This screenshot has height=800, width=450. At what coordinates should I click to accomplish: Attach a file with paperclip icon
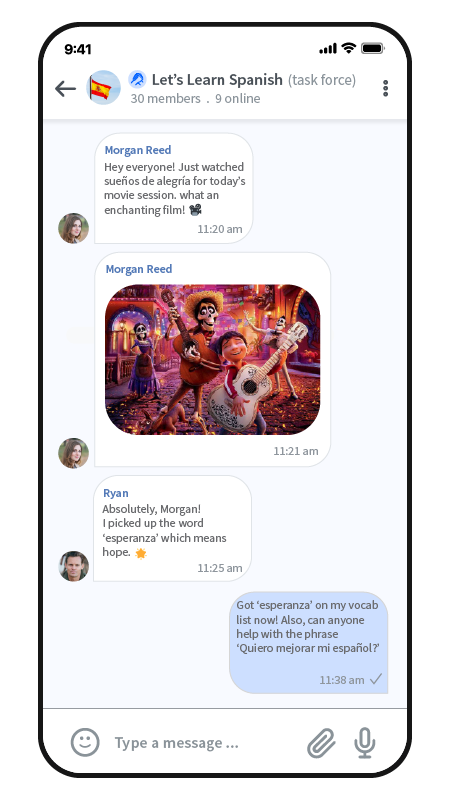coord(321,743)
